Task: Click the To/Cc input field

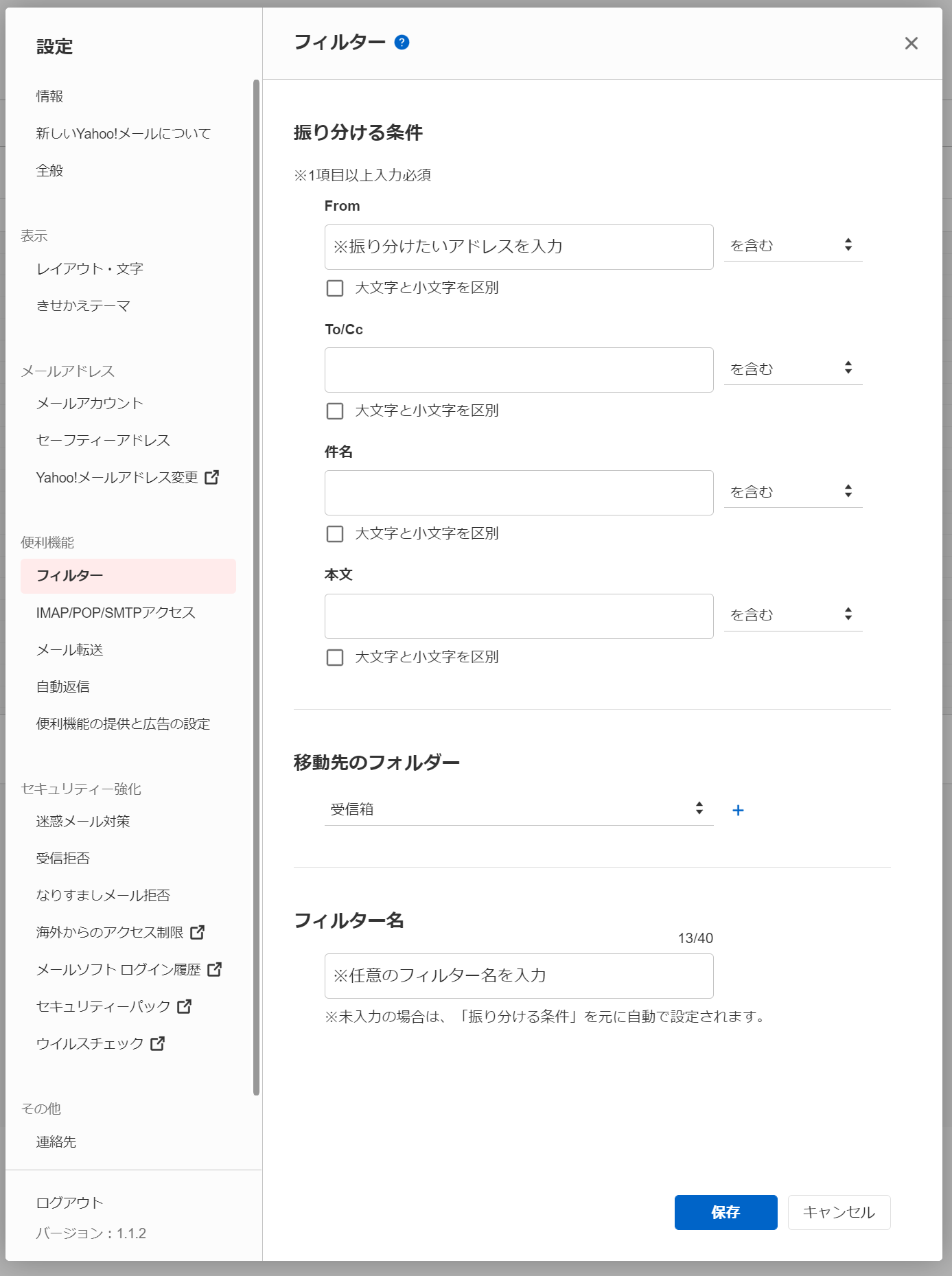Action: [x=519, y=370]
